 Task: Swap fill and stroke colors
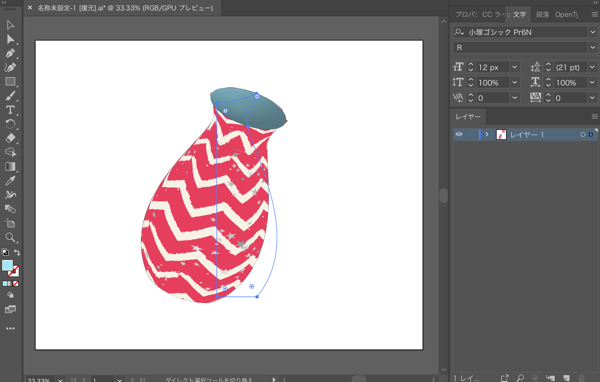(17, 252)
